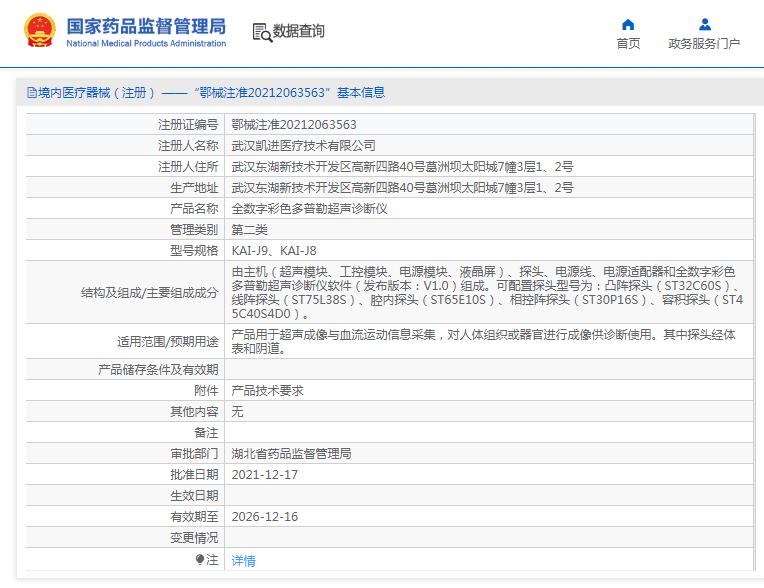Image resolution: width=764 pixels, height=588 pixels.
Task: Open the 政务服务门户 text link
Action: [x=704, y=44]
